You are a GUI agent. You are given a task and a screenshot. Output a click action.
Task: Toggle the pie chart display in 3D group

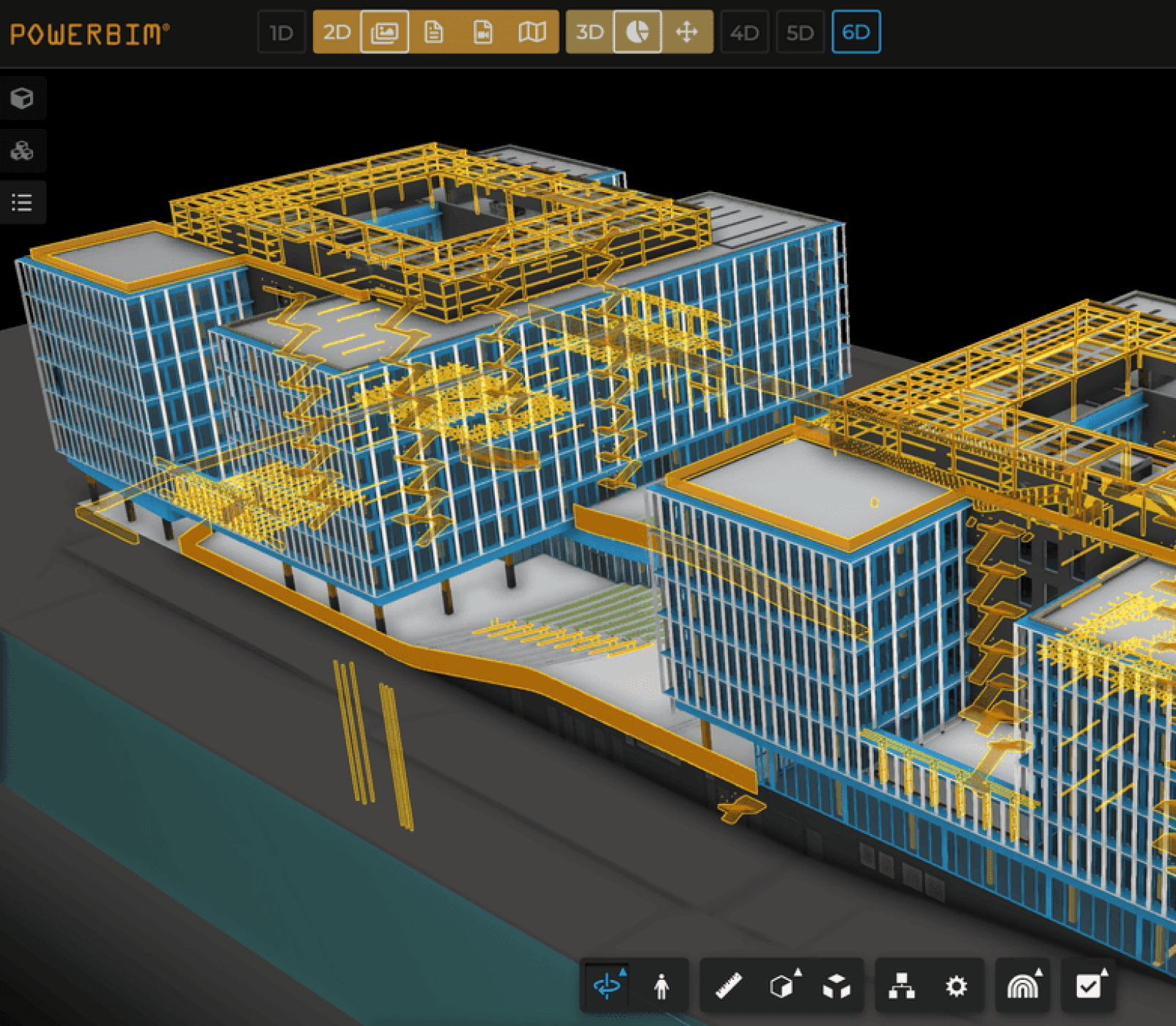point(637,32)
